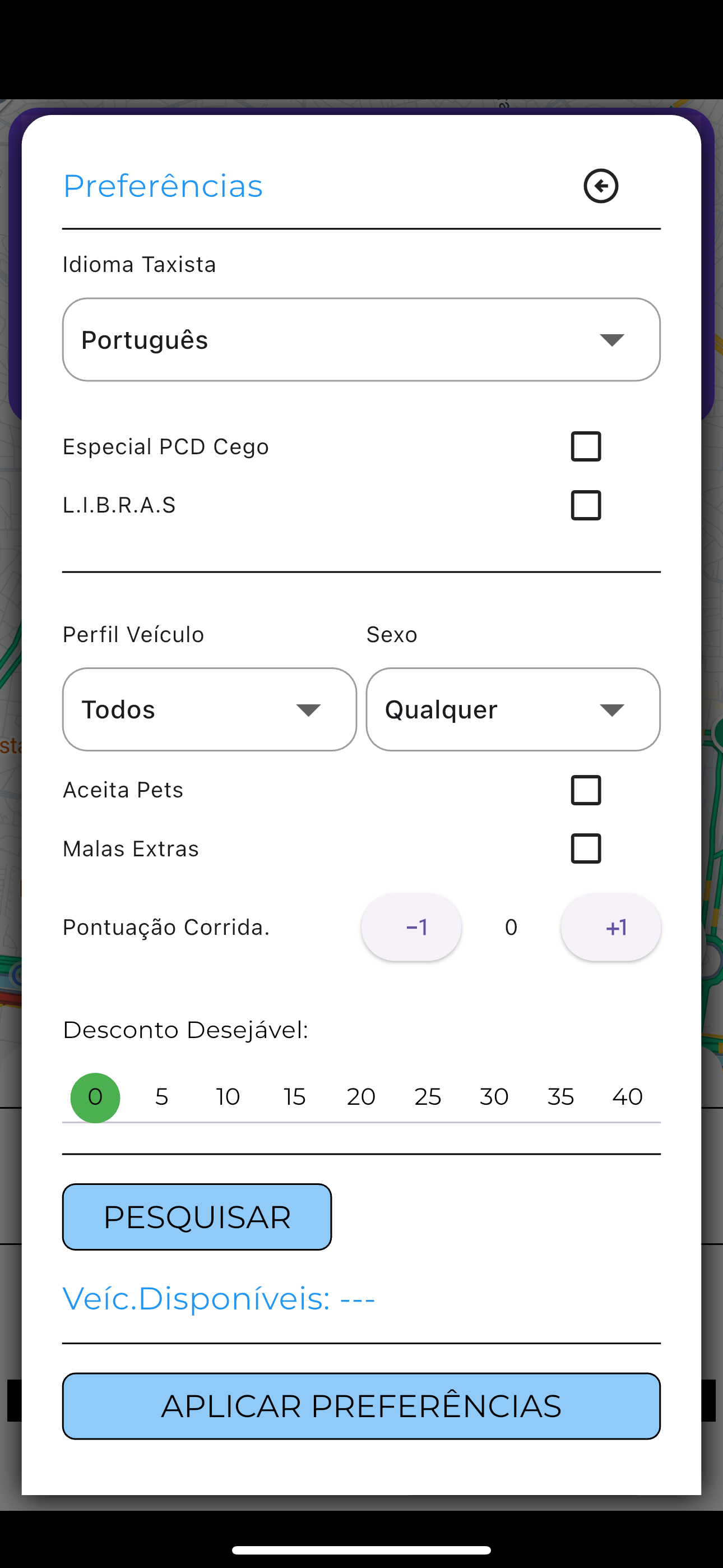Check the L.I.B.R.A.S option

586,505
